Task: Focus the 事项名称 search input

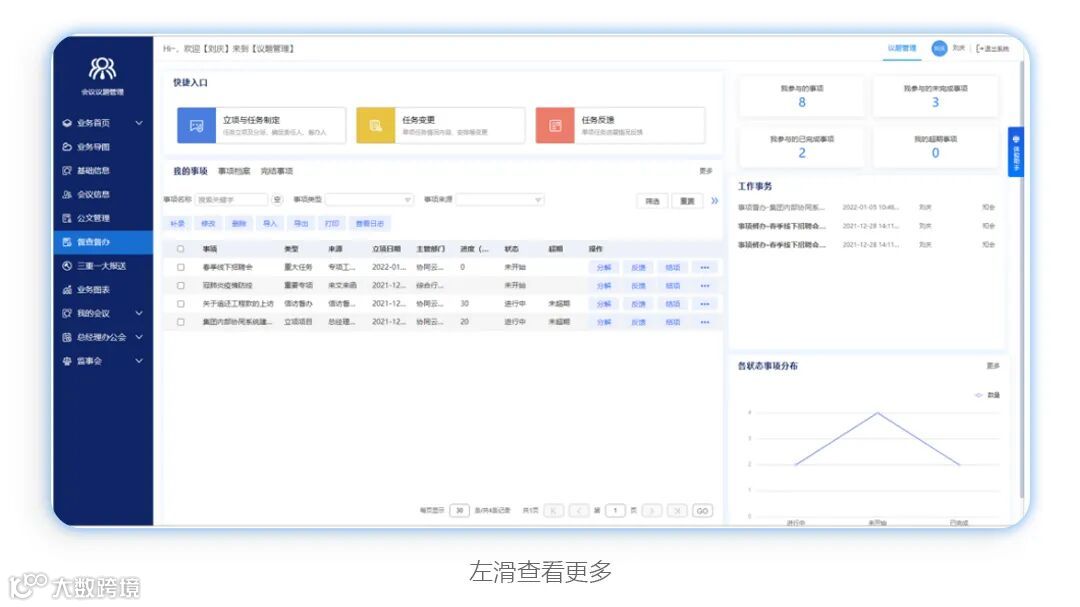Action: (232, 200)
